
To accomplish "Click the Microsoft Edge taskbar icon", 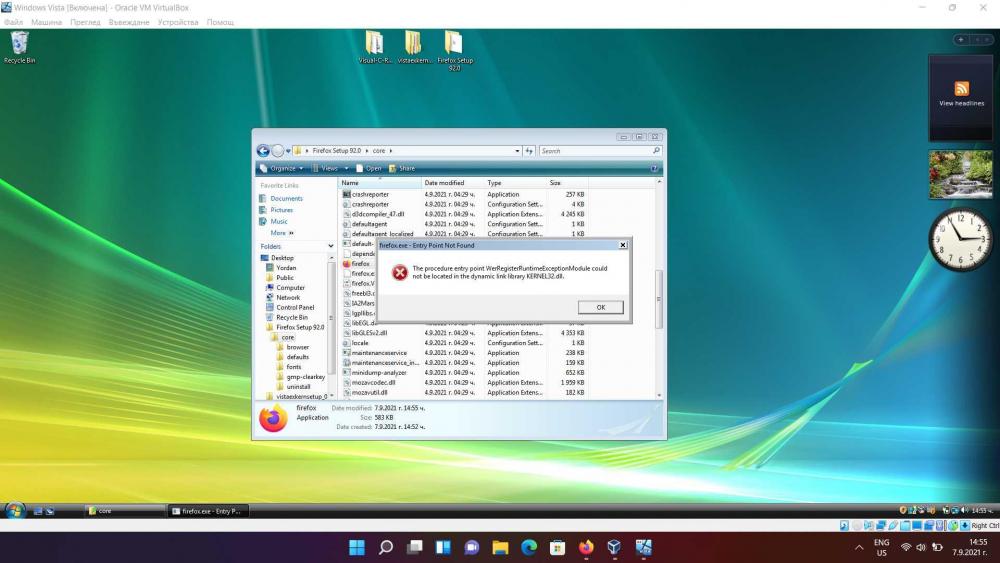I will 529,548.
